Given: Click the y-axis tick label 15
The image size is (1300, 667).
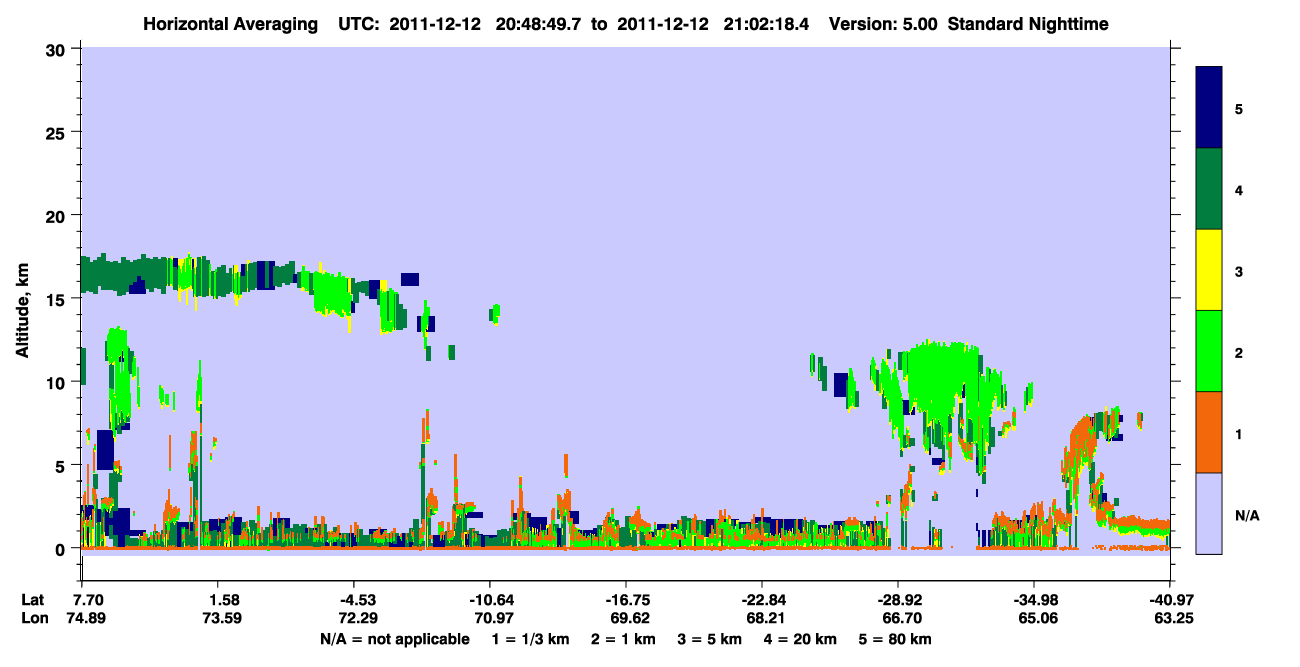Looking at the screenshot, I should point(58,299).
